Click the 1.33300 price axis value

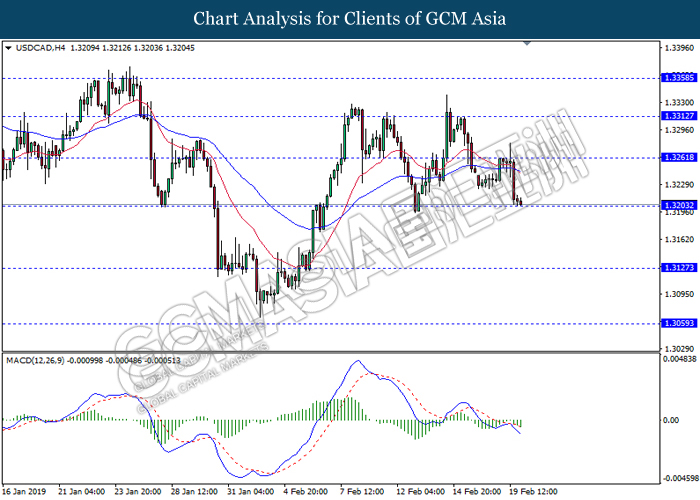679,103
